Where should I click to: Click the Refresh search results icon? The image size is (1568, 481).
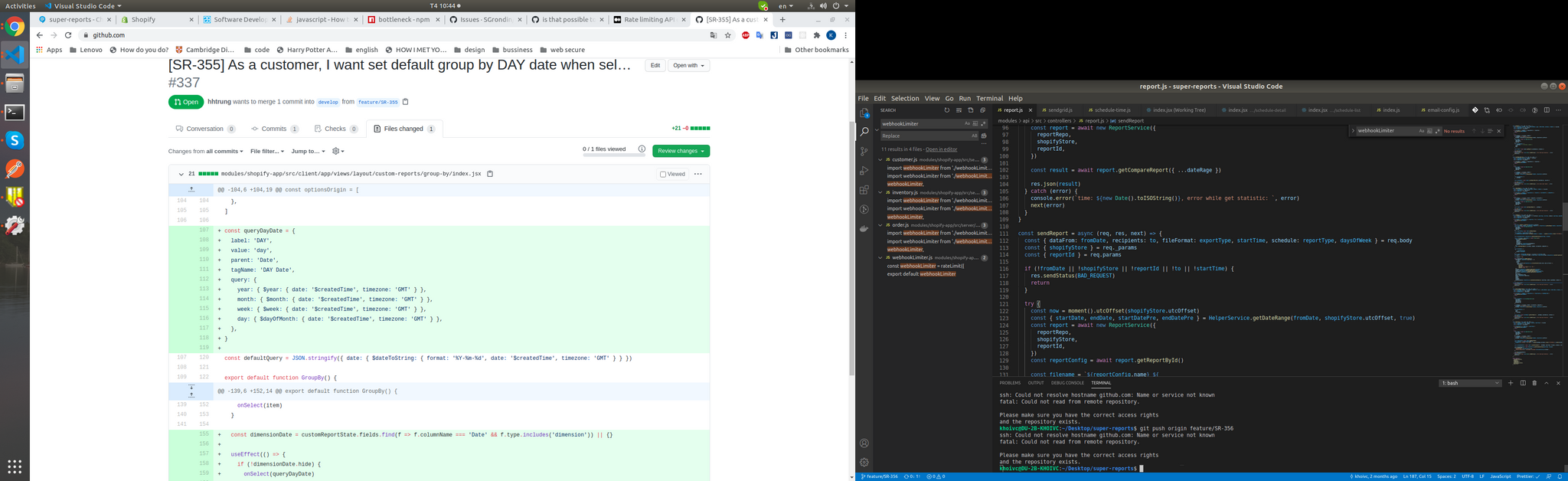coord(947,110)
